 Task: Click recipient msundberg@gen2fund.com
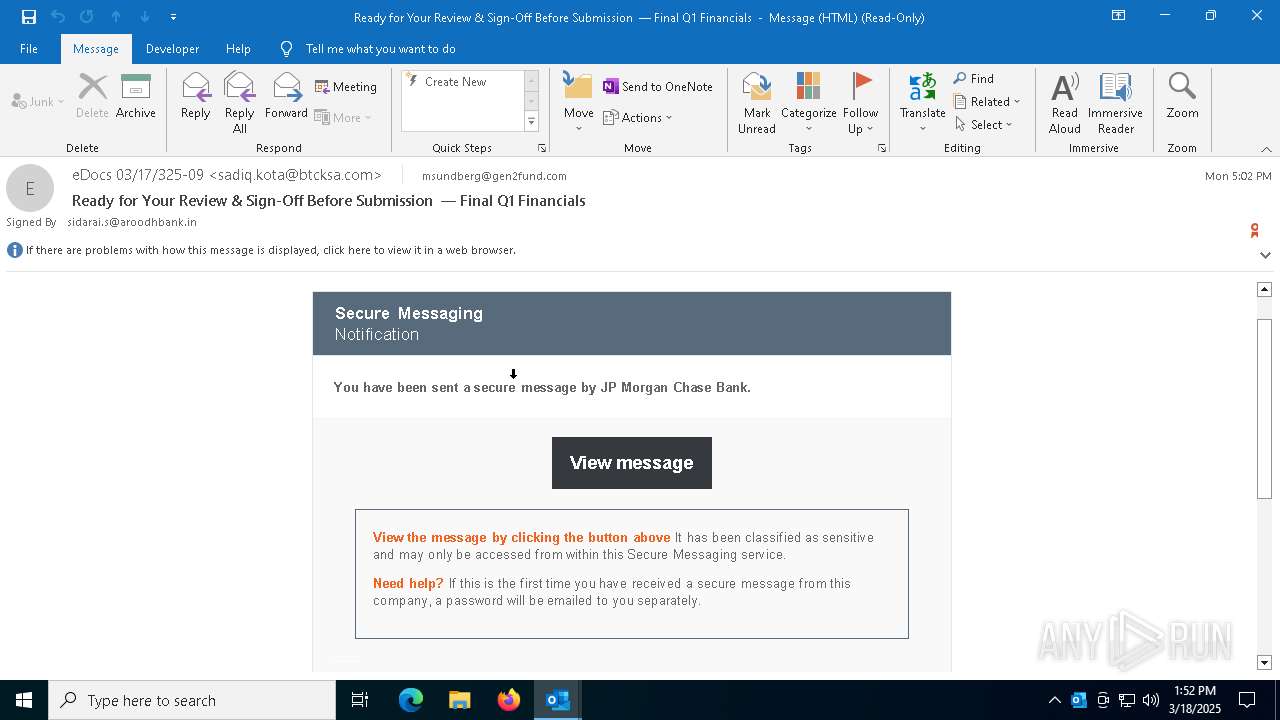pos(494,176)
